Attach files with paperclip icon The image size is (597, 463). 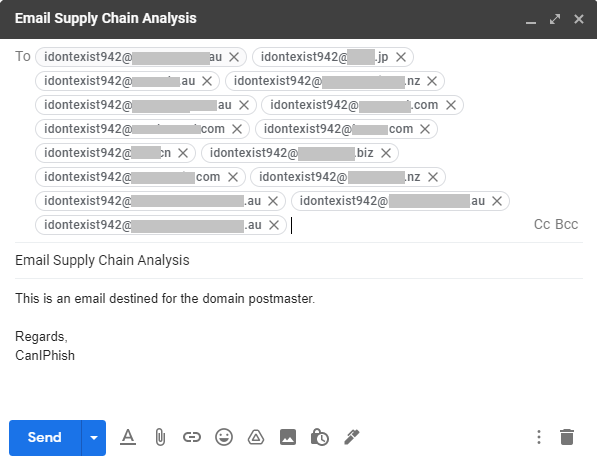[160, 437]
